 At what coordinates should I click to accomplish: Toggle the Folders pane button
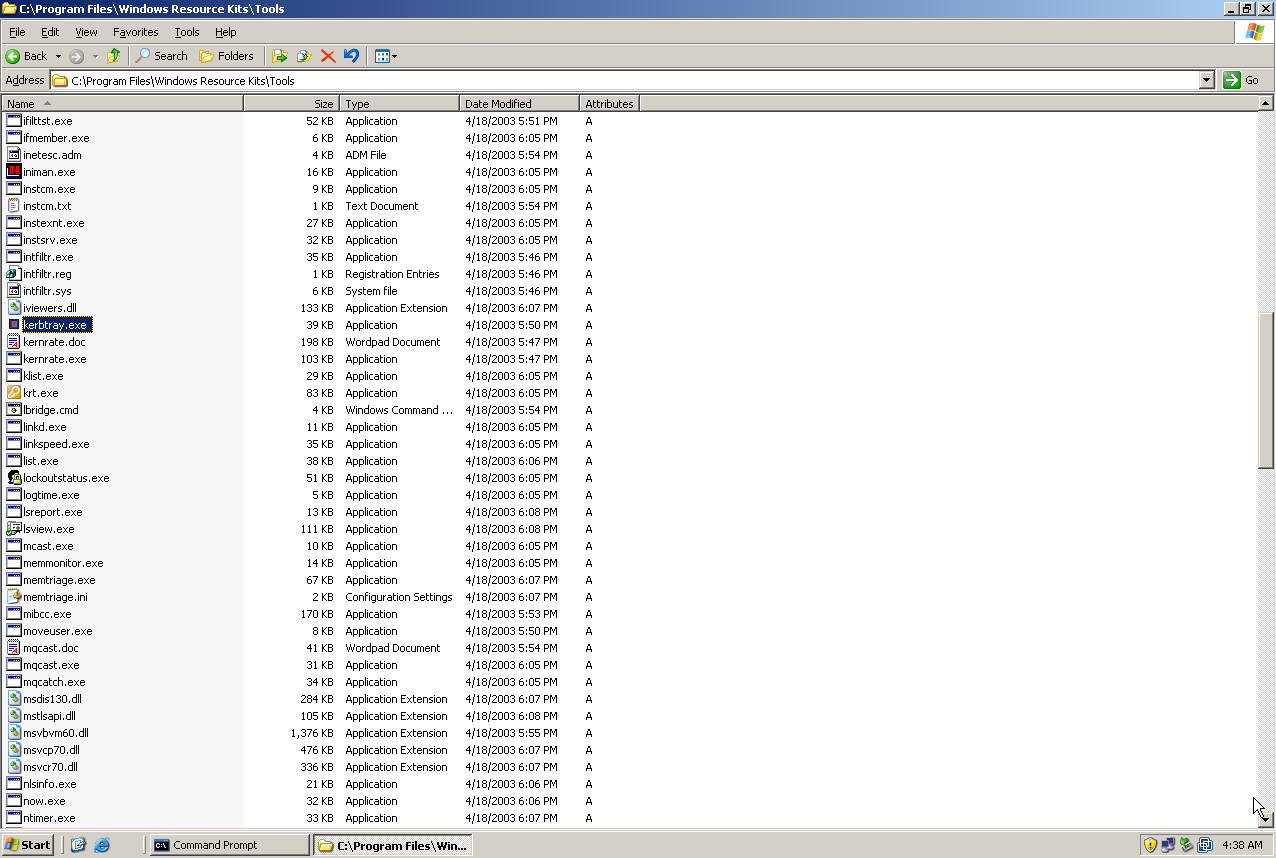tap(227, 56)
